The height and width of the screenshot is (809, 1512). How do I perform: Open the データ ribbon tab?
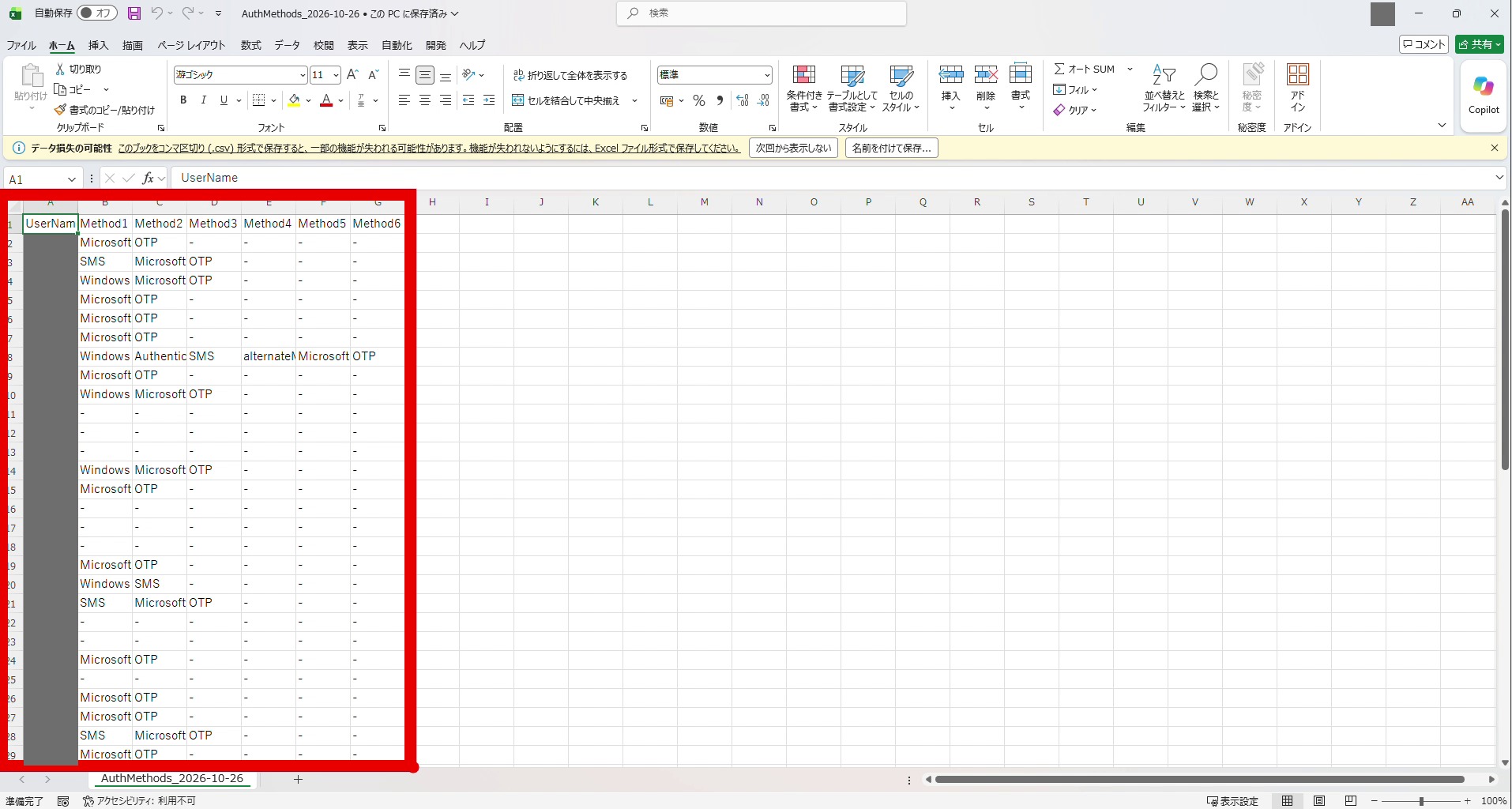point(288,45)
